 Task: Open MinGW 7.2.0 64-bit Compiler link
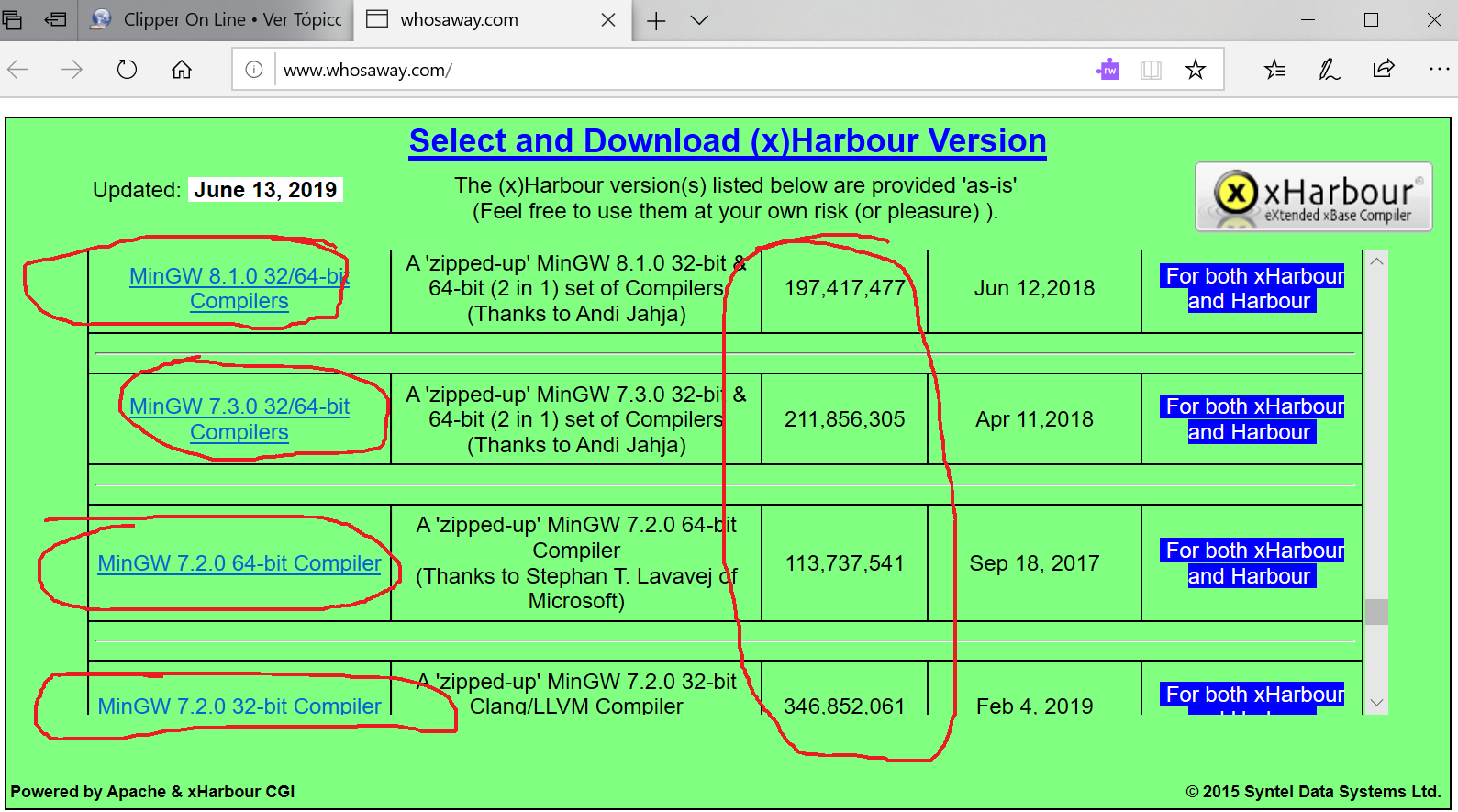(x=239, y=563)
